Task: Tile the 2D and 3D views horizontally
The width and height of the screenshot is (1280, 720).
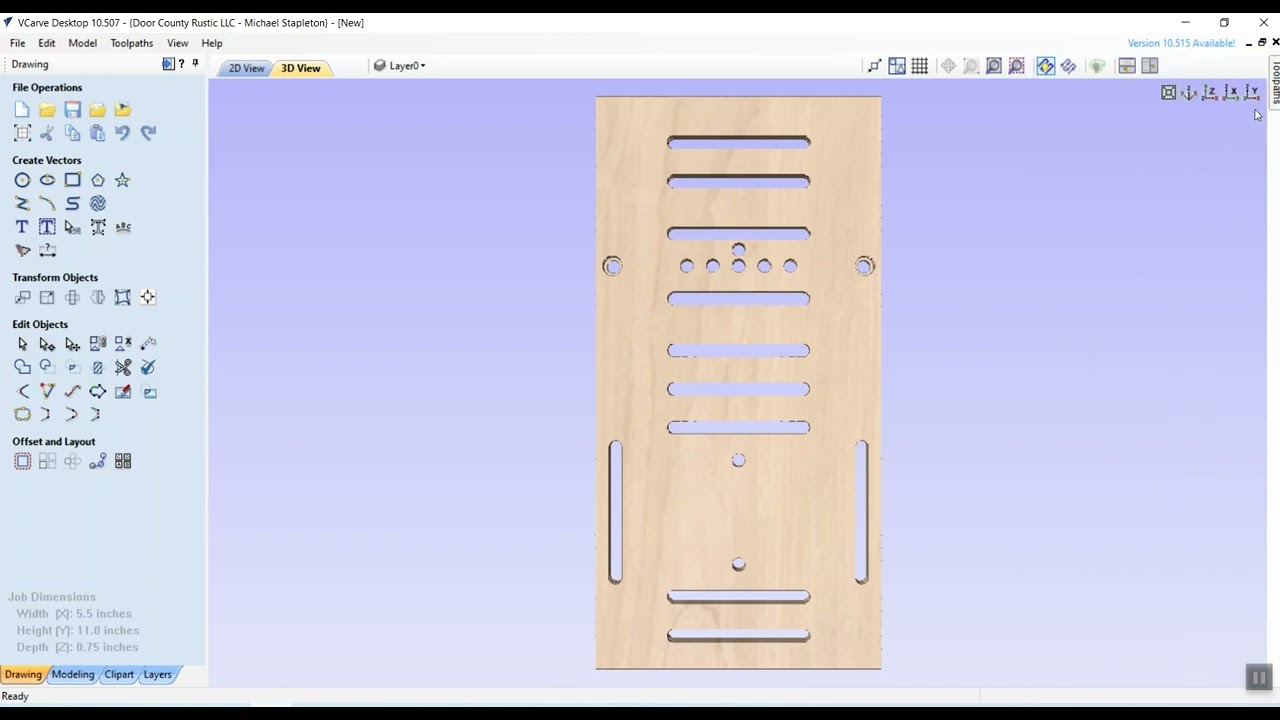Action: [x=1127, y=66]
